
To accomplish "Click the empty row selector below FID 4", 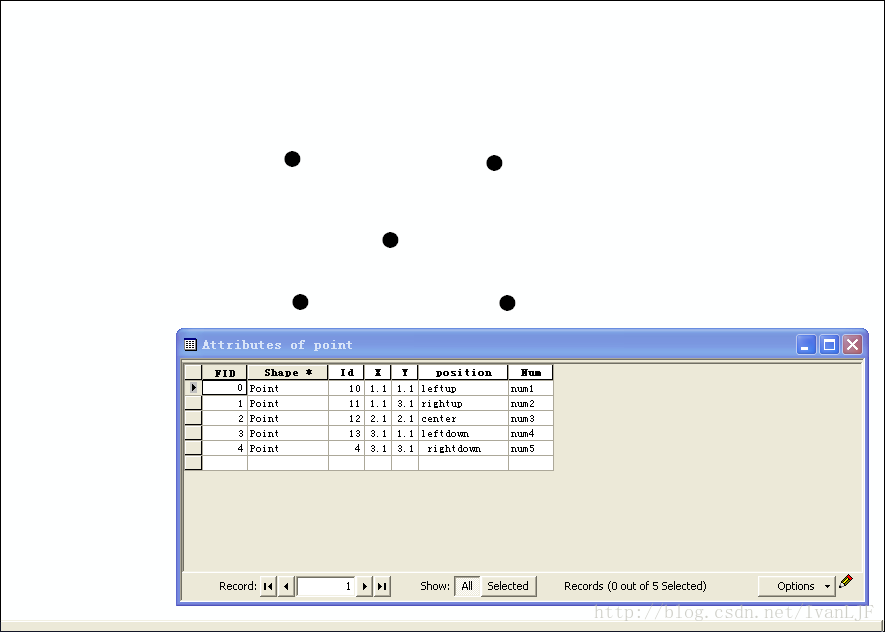I will 193,463.
